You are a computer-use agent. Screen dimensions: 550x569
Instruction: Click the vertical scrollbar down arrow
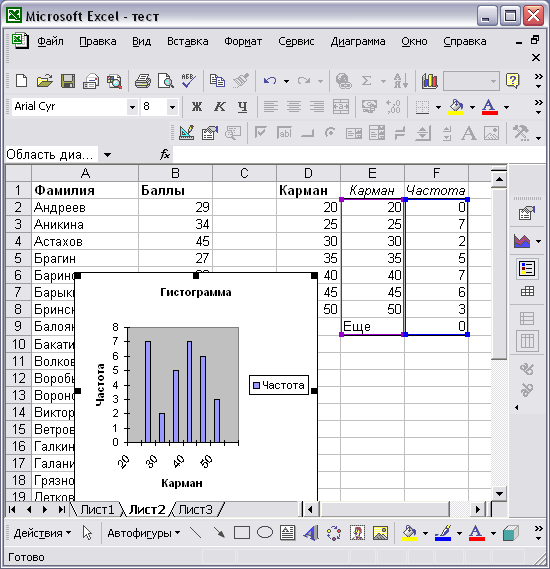coord(500,494)
